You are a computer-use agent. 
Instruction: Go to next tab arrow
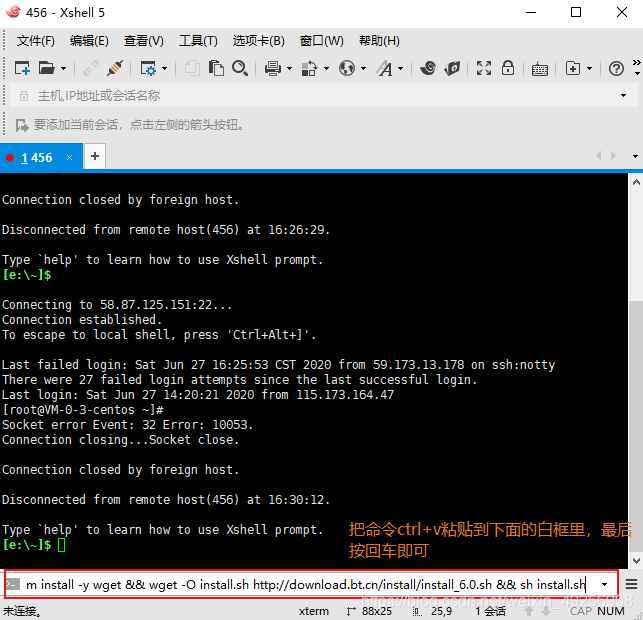(613, 155)
